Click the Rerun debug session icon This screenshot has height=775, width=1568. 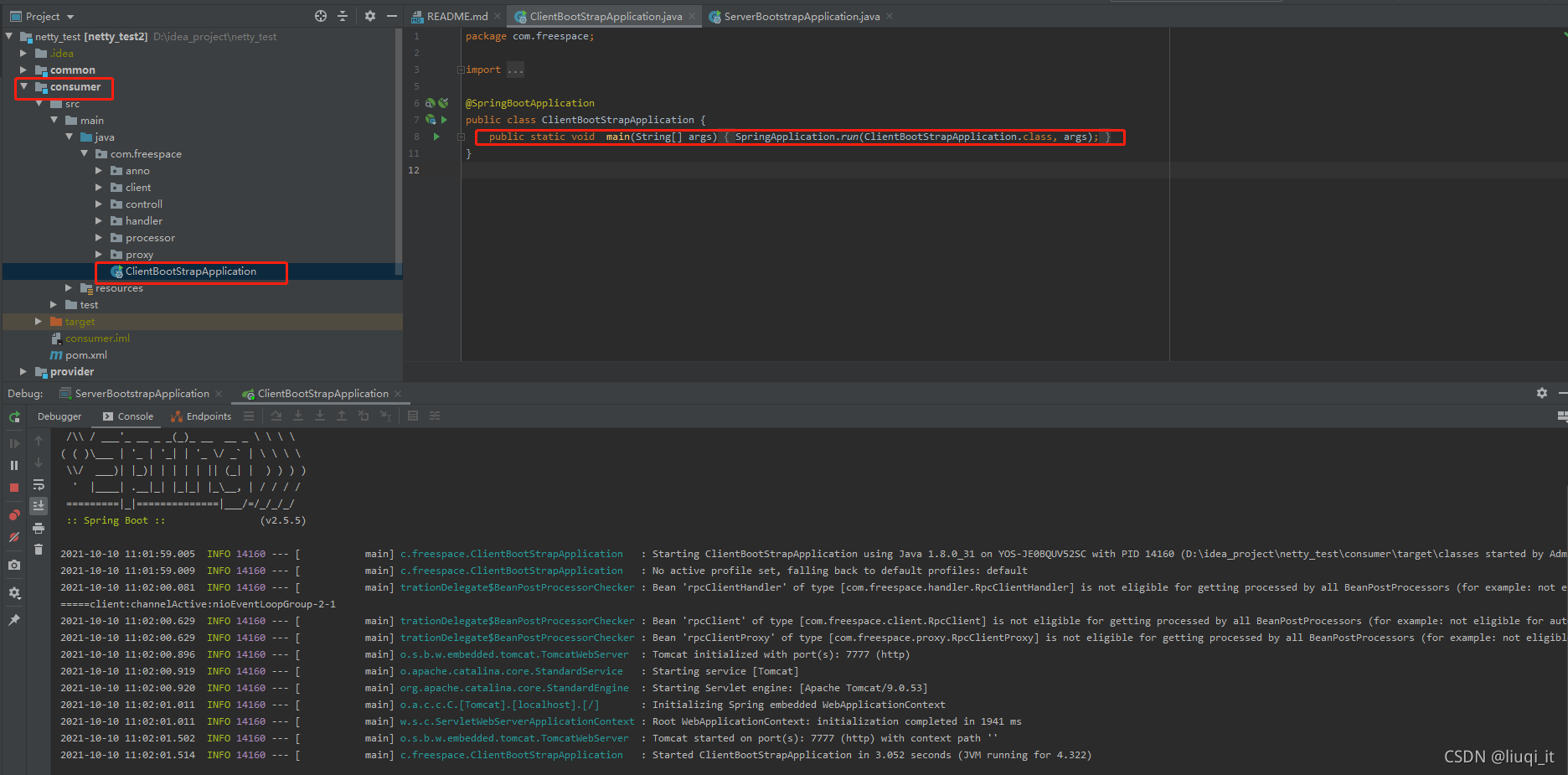point(14,416)
